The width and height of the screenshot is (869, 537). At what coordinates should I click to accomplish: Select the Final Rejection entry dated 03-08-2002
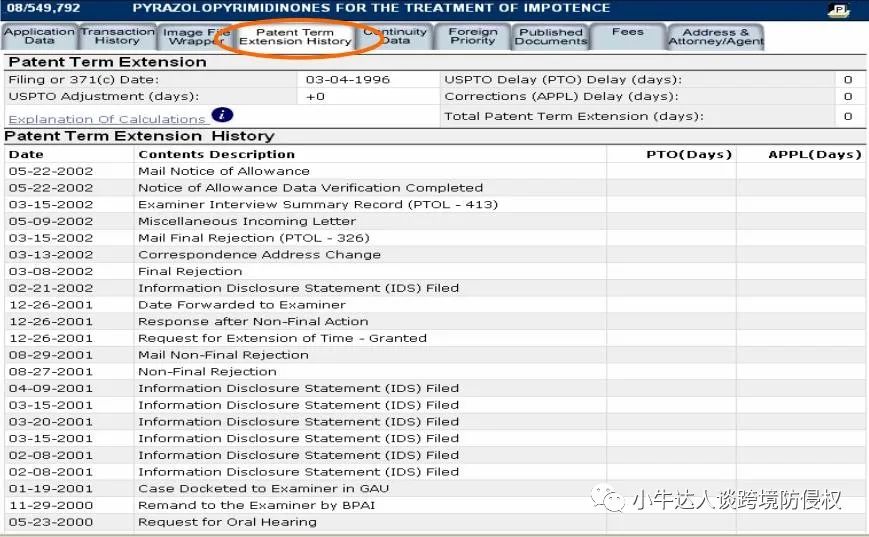(x=434, y=271)
